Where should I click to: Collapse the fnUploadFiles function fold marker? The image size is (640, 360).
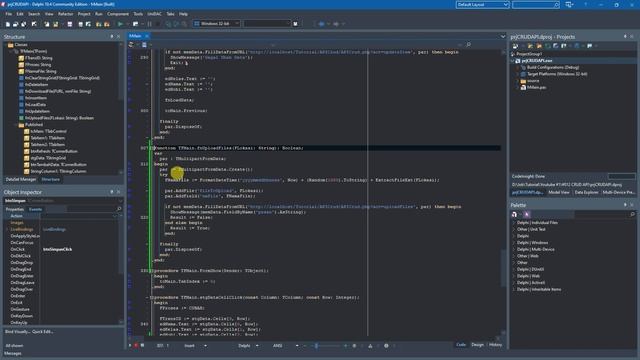[x=152, y=148]
